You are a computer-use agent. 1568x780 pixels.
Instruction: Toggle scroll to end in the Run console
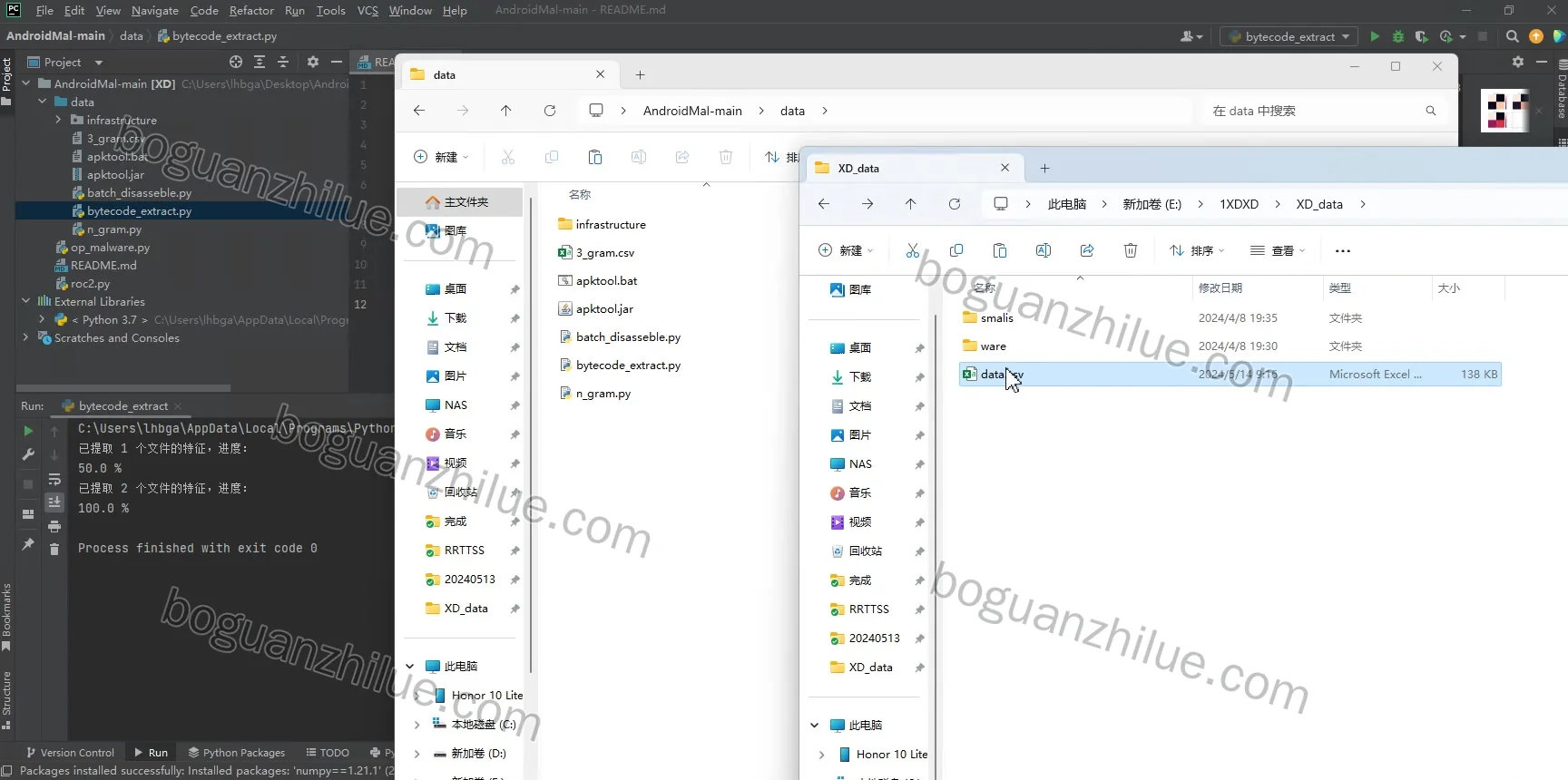click(54, 502)
